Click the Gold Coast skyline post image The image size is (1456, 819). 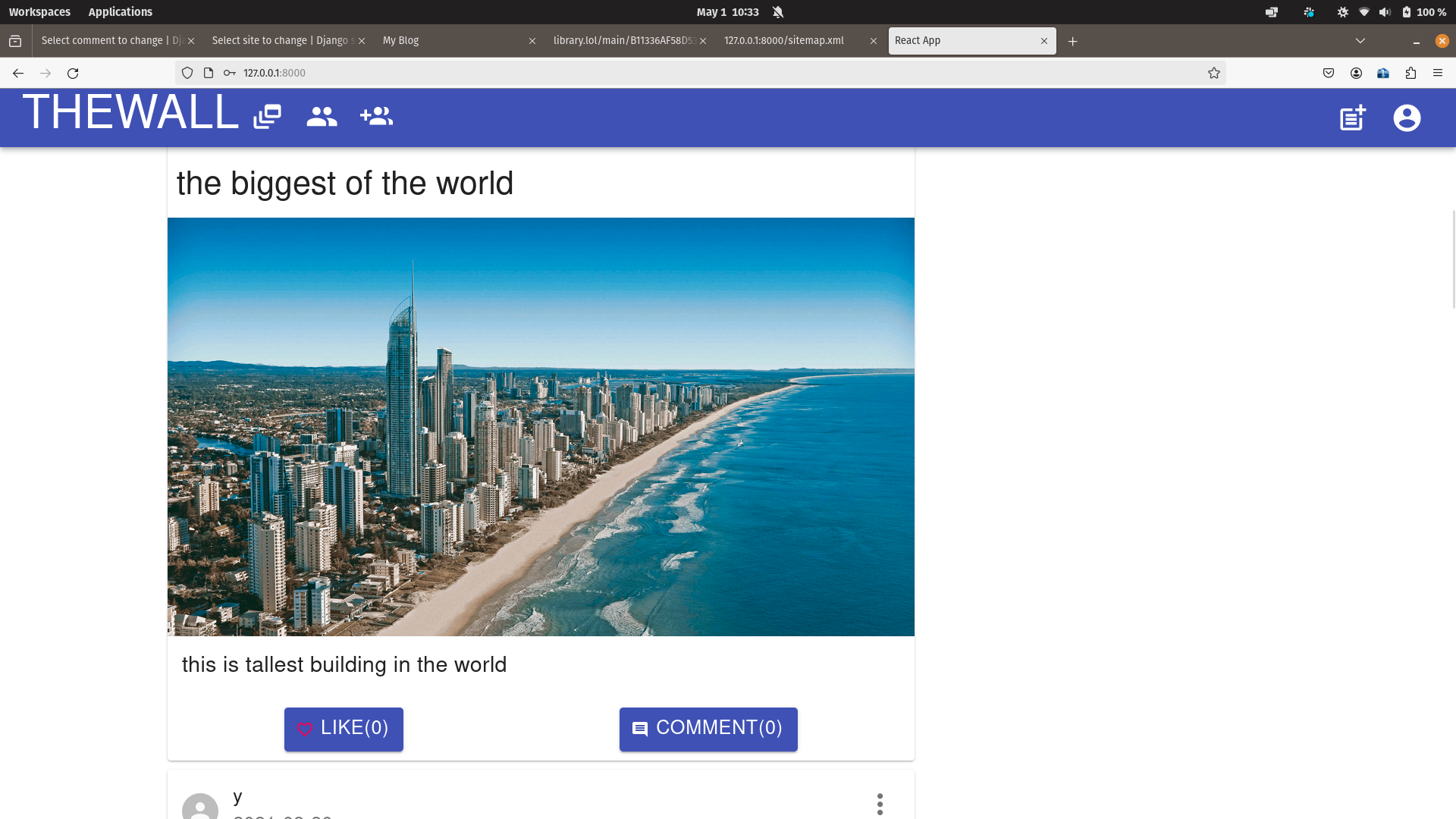(541, 427)
